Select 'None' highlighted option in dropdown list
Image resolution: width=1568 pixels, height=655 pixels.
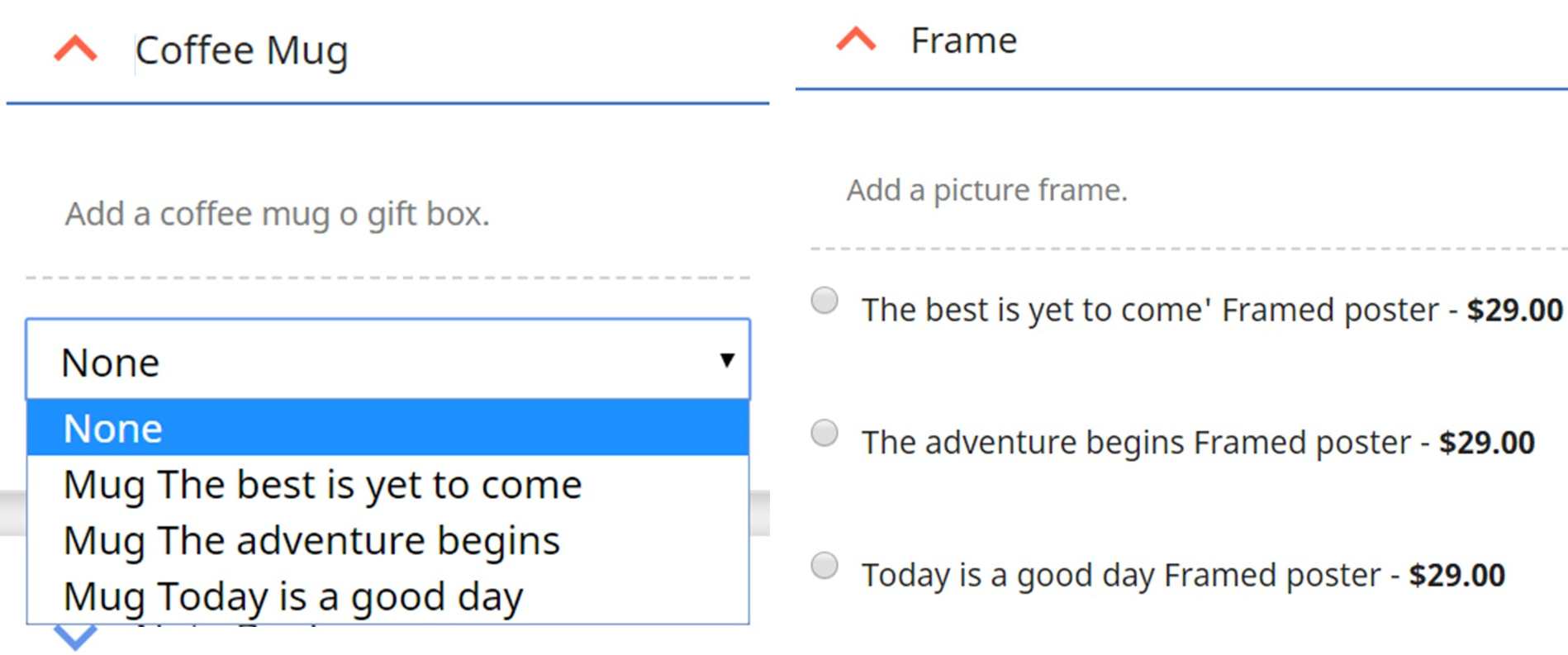[387, 428]
